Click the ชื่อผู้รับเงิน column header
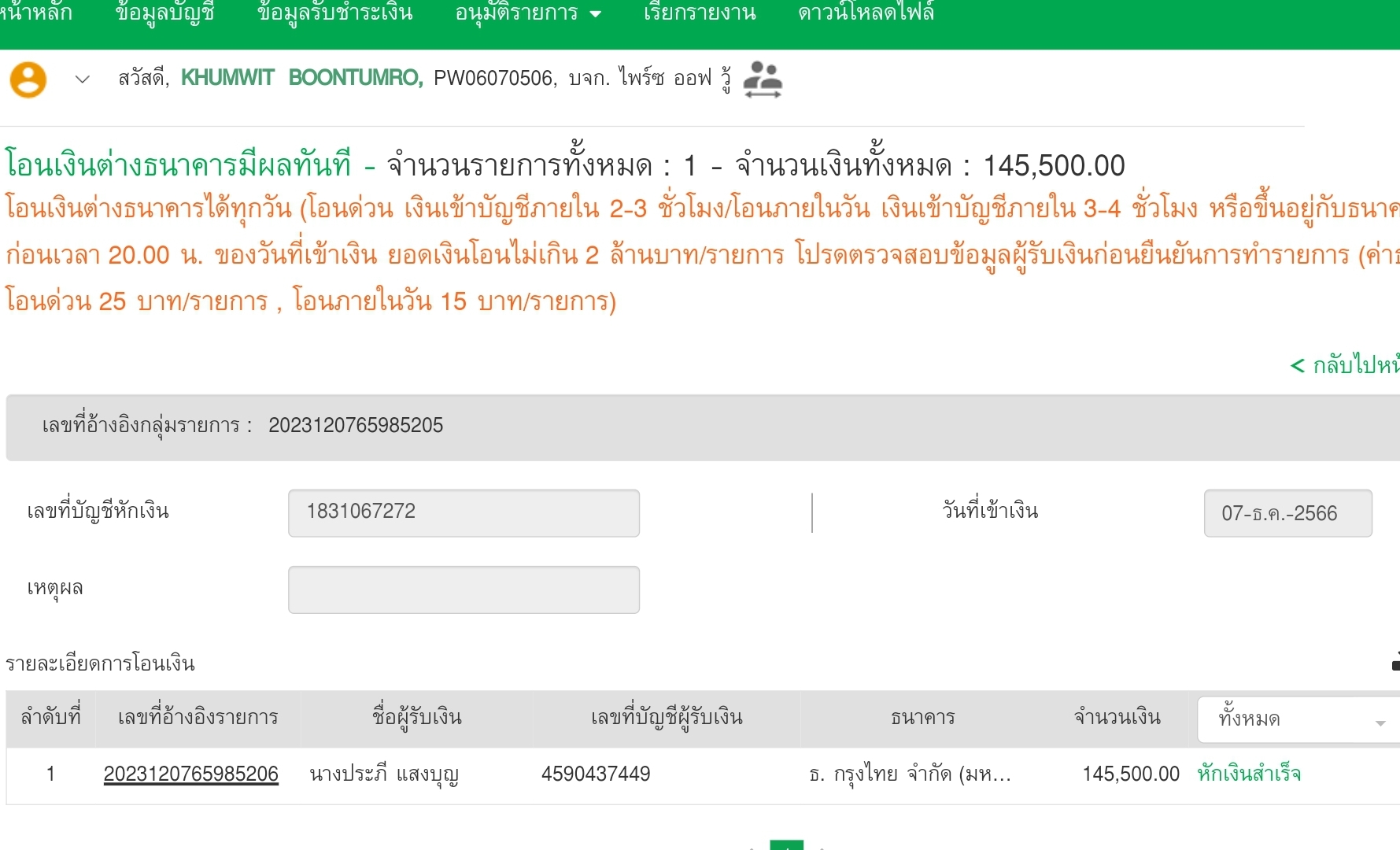Screen dimensions: 1400x850 pos(416,718)
